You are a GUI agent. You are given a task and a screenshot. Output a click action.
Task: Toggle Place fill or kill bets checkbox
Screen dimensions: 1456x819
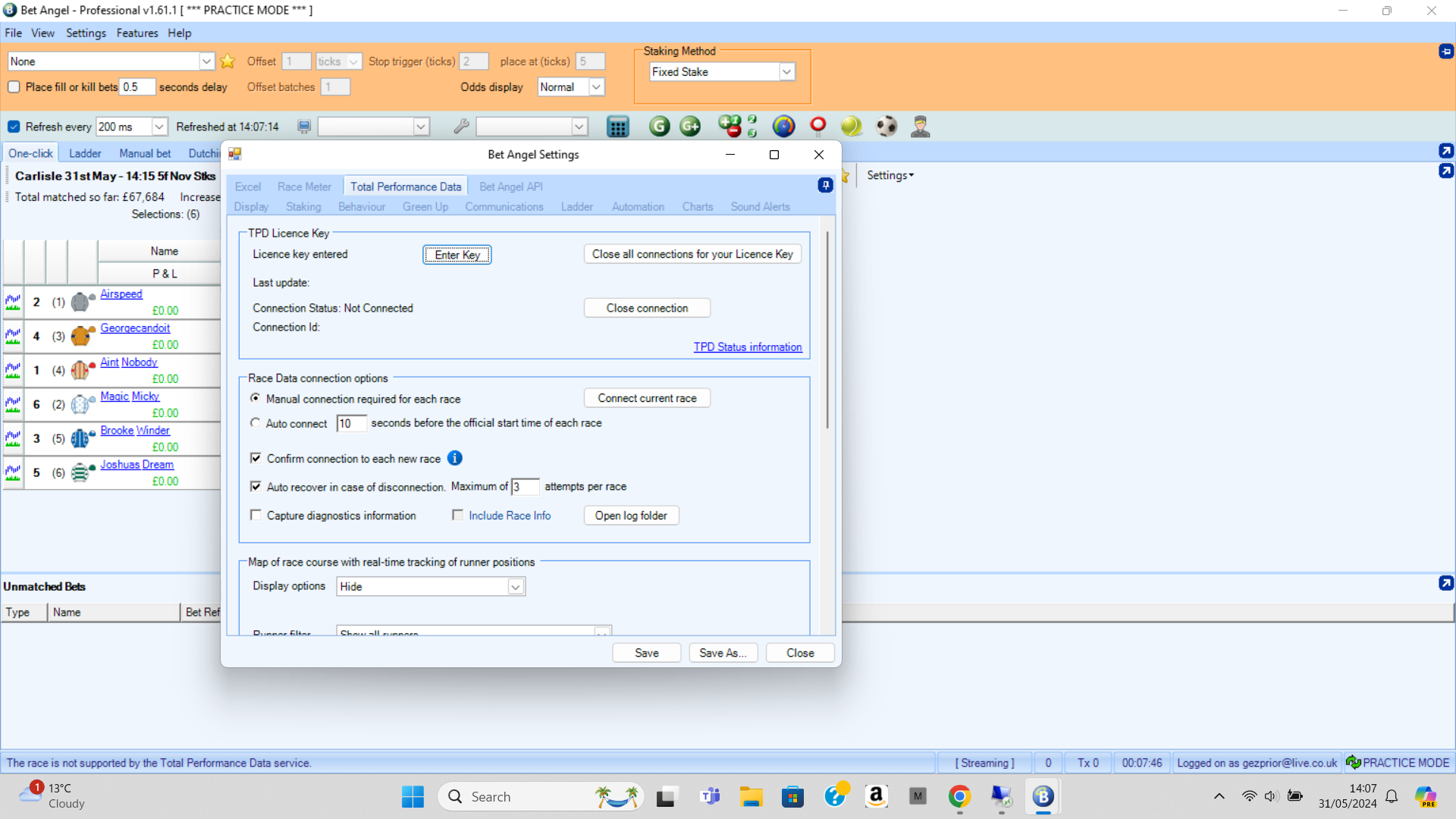[14, 87]
